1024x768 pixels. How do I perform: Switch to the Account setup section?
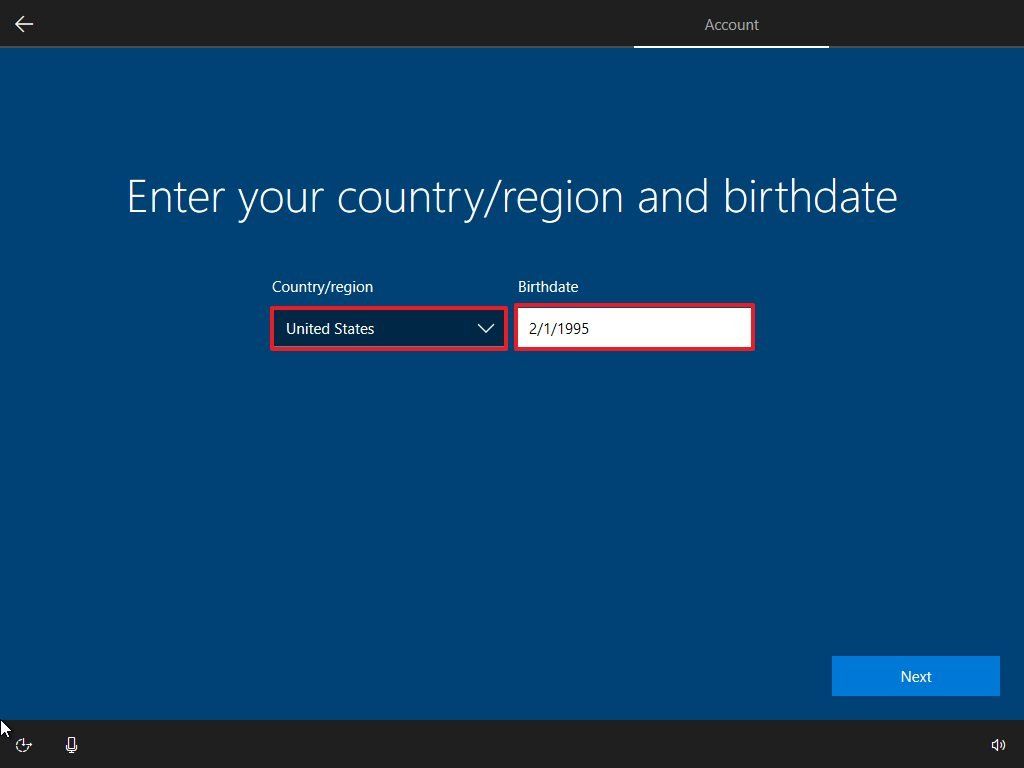point(731,25)
